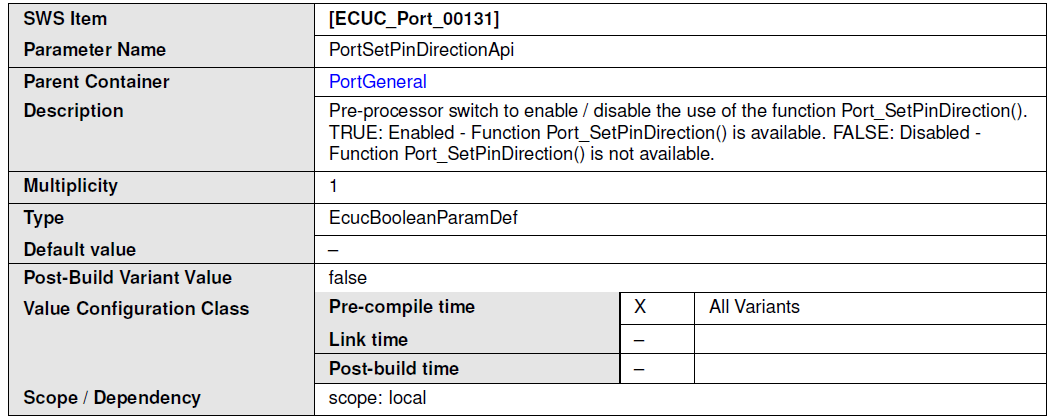Click the Parent Container label
The height and width of the screenshot is (417, 1054).
pos(96,82)
